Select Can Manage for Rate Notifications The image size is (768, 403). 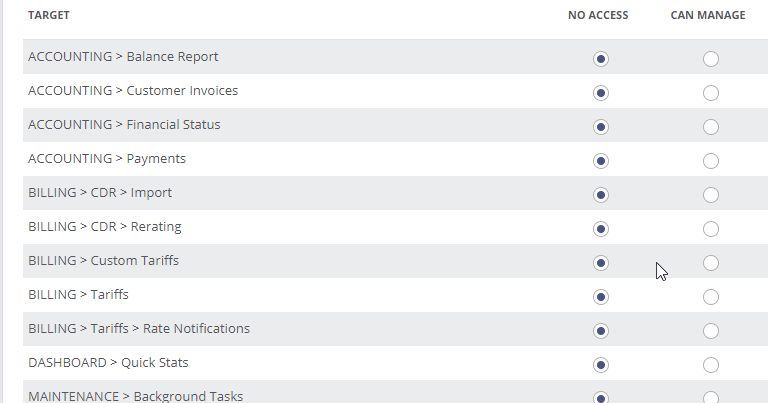(711, 331)
